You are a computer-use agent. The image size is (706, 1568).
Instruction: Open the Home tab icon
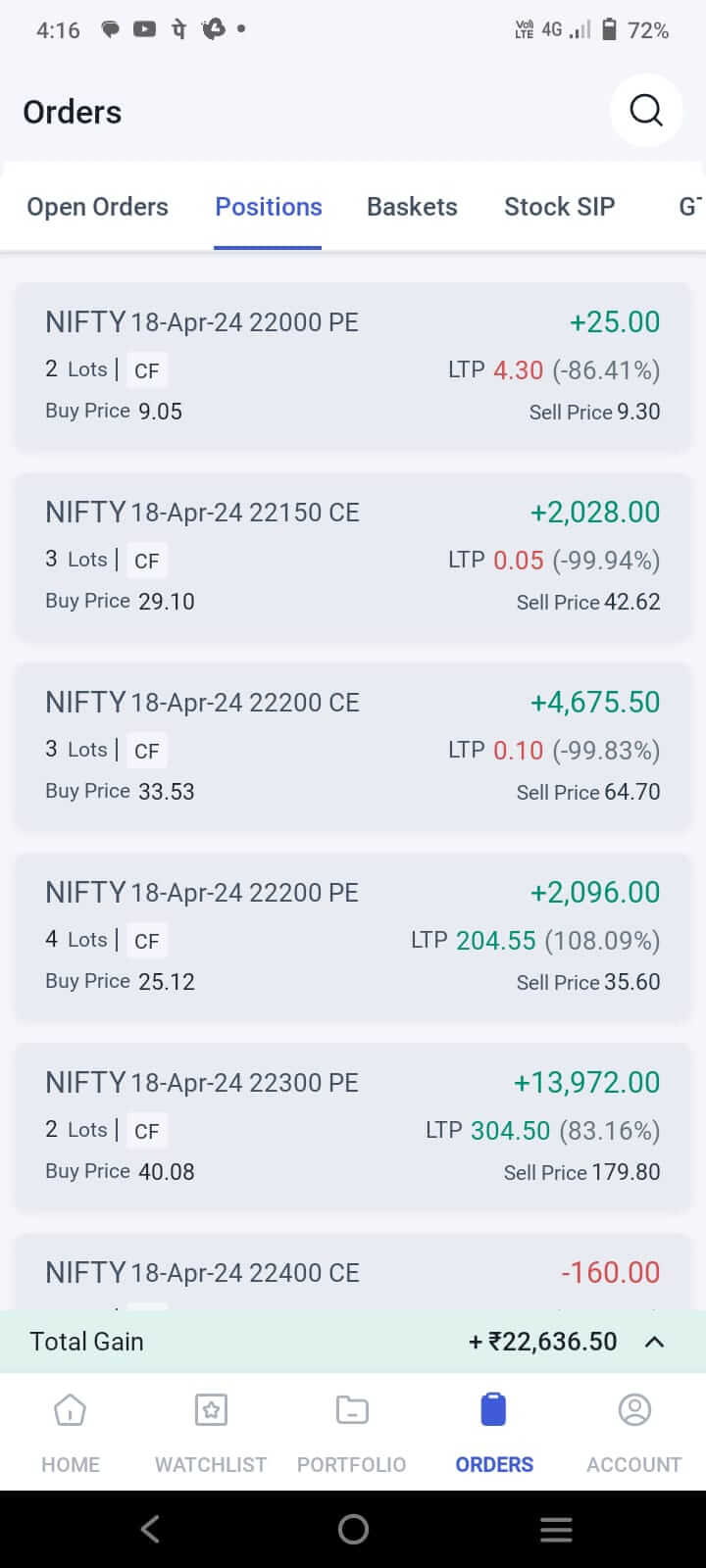pyautogui.click(x=71, y=1410)
